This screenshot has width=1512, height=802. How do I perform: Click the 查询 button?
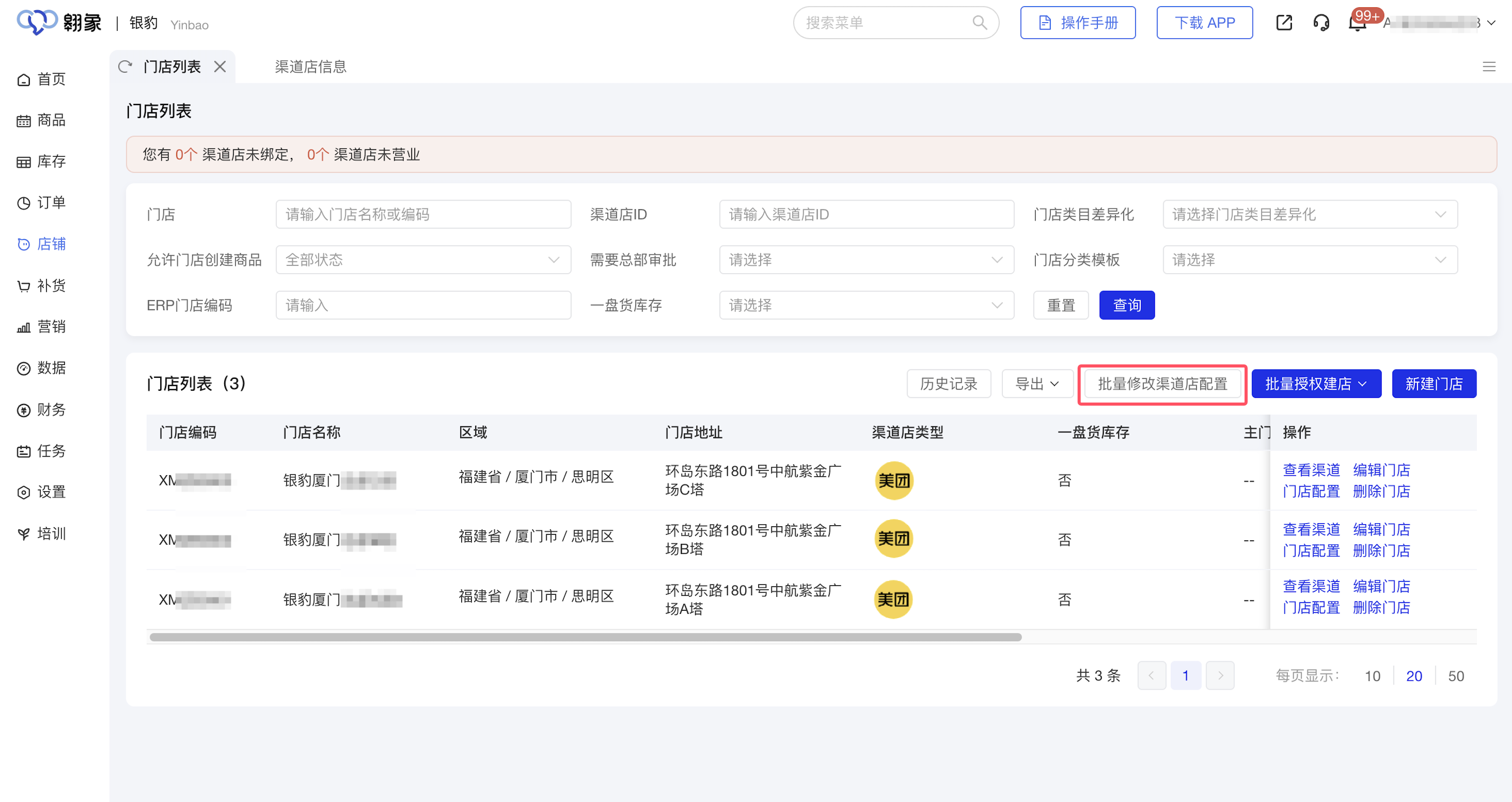pos(1127,305)
